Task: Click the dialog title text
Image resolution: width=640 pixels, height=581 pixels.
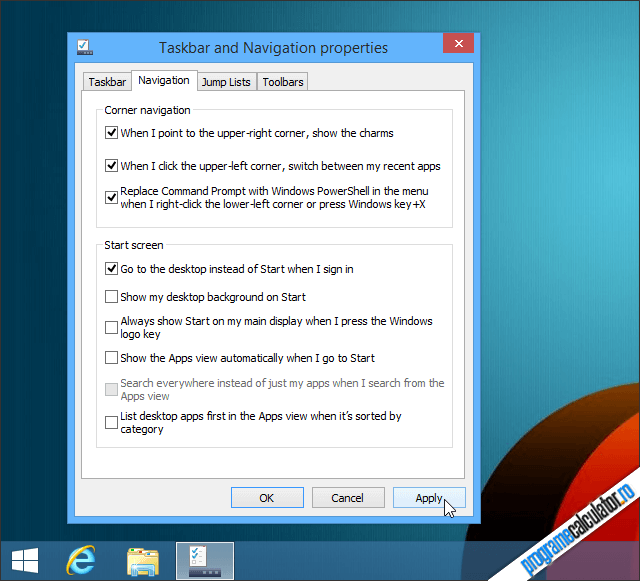Action: [x=273, y=48]
